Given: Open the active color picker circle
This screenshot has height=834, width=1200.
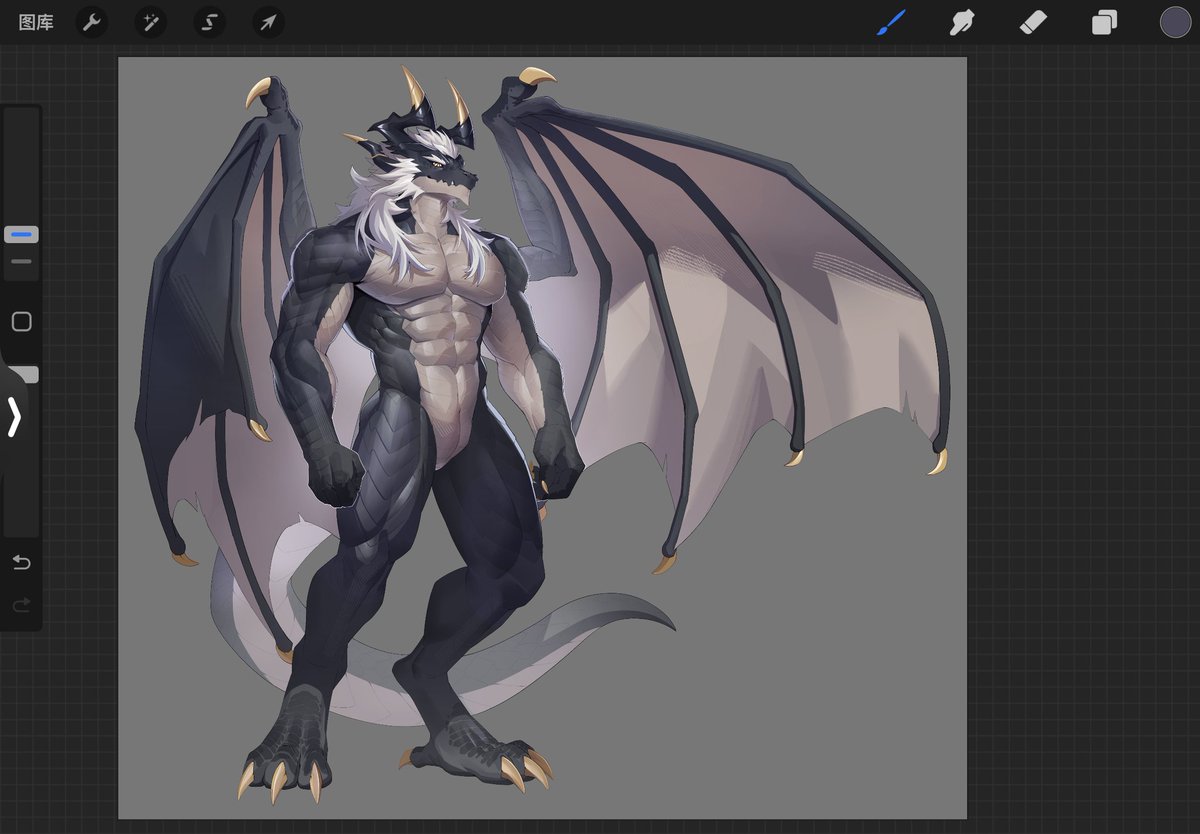Looking at the screenshot, I should point(1175,22).
